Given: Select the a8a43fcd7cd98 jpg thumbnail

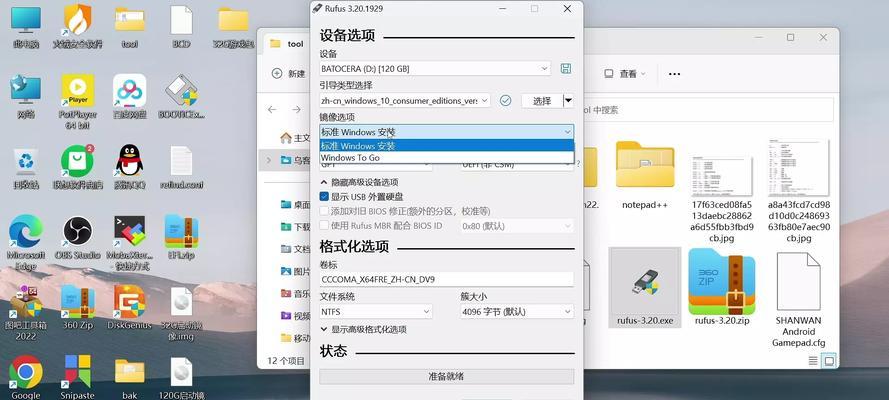Looking at the screenshot, I should [x=798, y=191].
